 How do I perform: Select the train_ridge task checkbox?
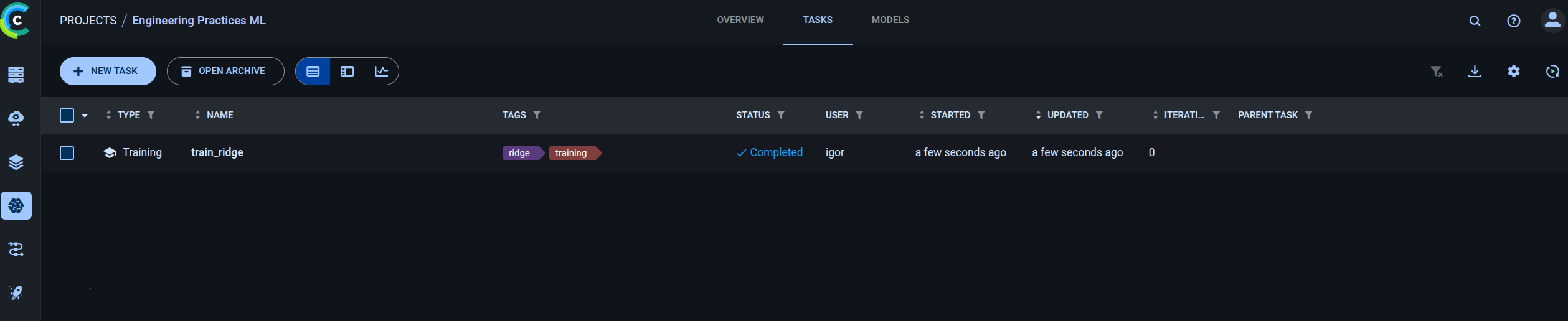(67, 153)
